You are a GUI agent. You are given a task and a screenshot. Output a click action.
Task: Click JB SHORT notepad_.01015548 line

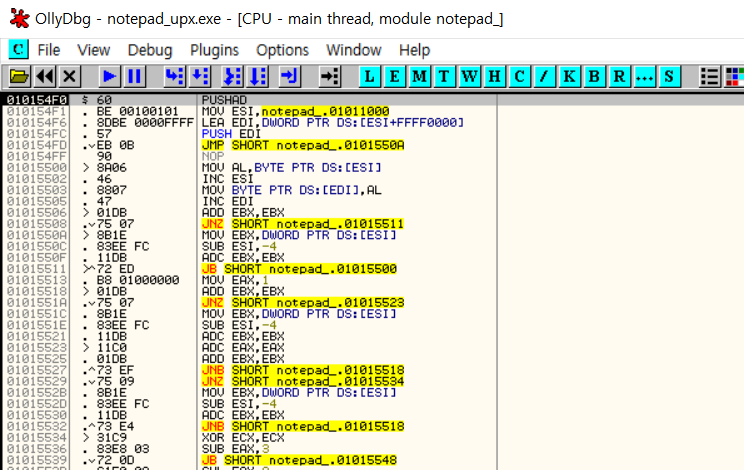click(x=299, y=460)
